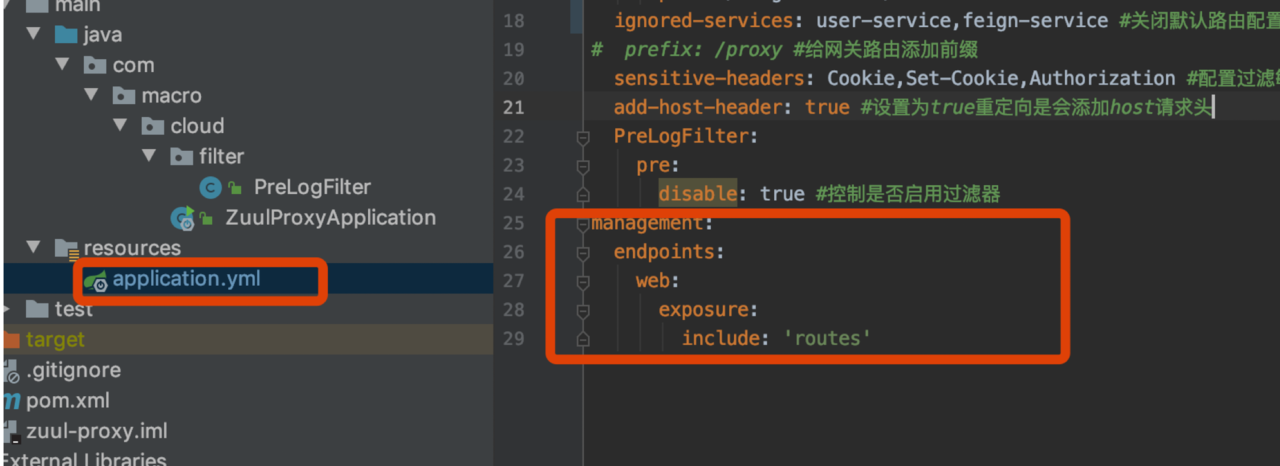Click the filter package icon
1280x466 pixels.
point(182,157)
